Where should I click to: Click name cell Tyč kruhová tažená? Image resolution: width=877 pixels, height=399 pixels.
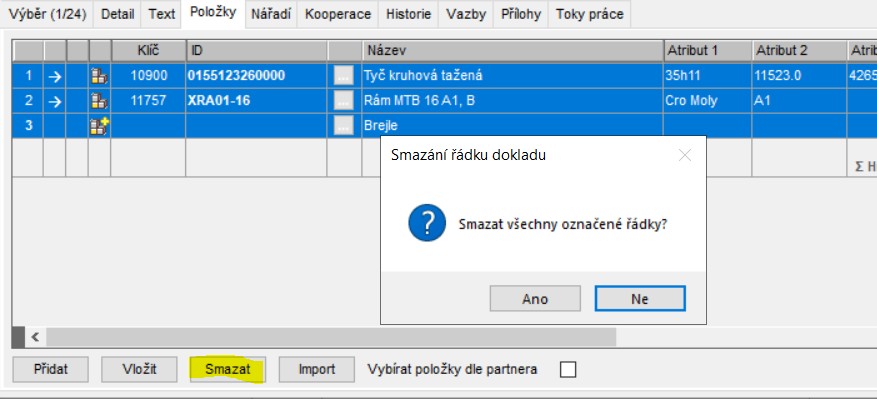tap(513, 76)
